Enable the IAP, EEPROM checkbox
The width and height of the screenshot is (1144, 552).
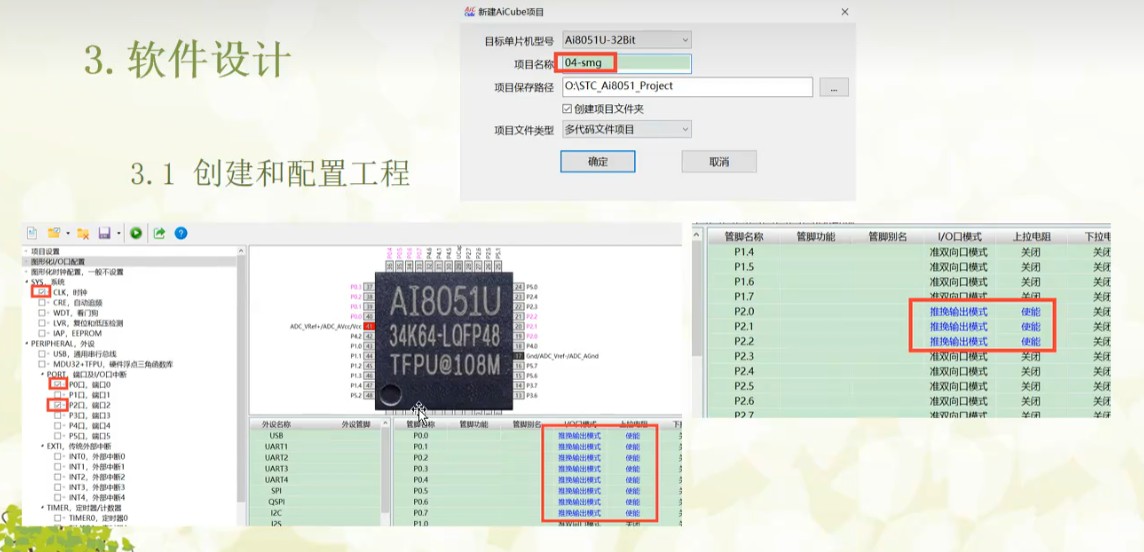[x=43, y=333]
